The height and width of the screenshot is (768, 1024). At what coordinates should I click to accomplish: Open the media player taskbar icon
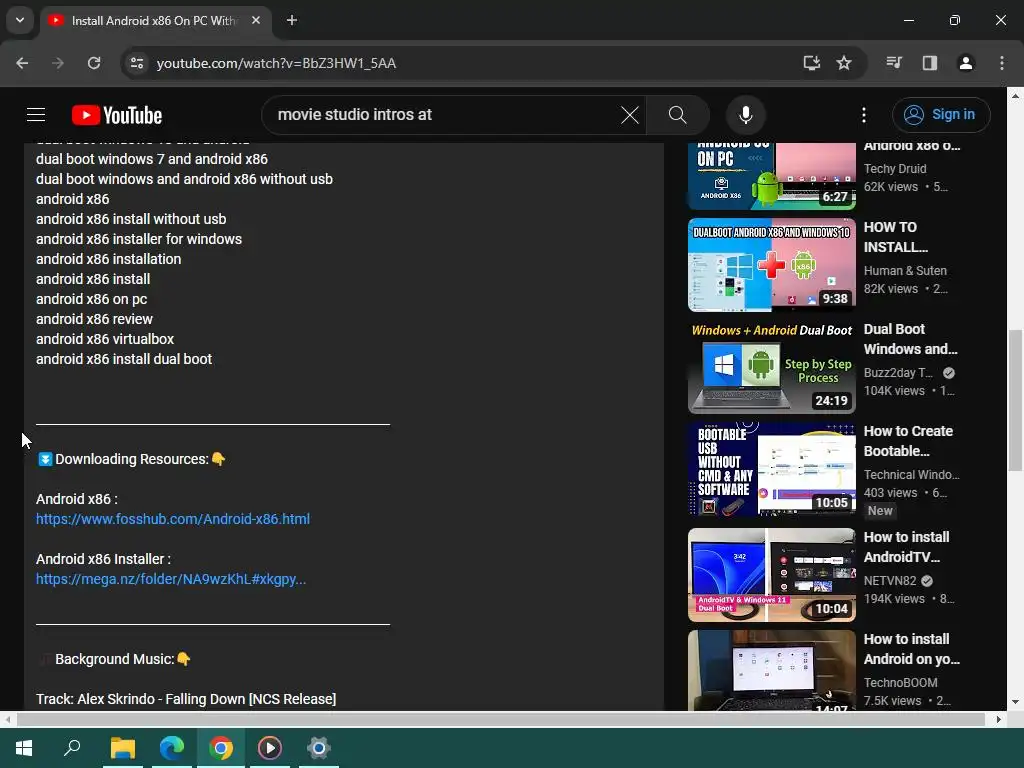(270, 748)
